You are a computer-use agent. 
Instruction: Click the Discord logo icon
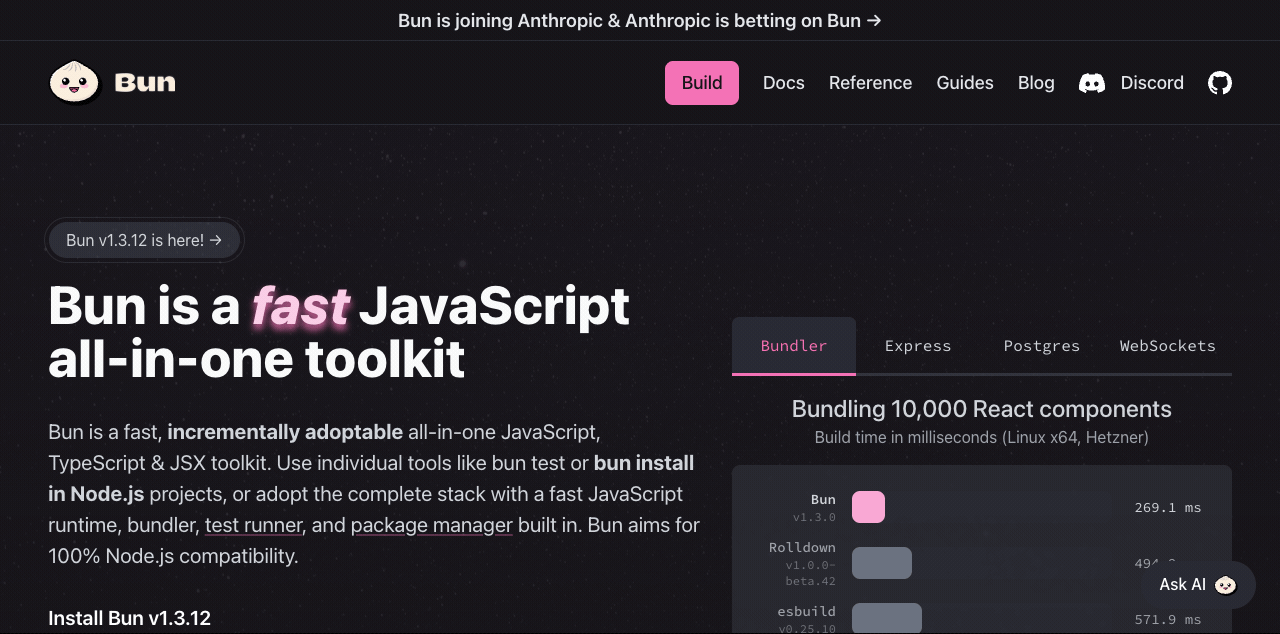1092,83
